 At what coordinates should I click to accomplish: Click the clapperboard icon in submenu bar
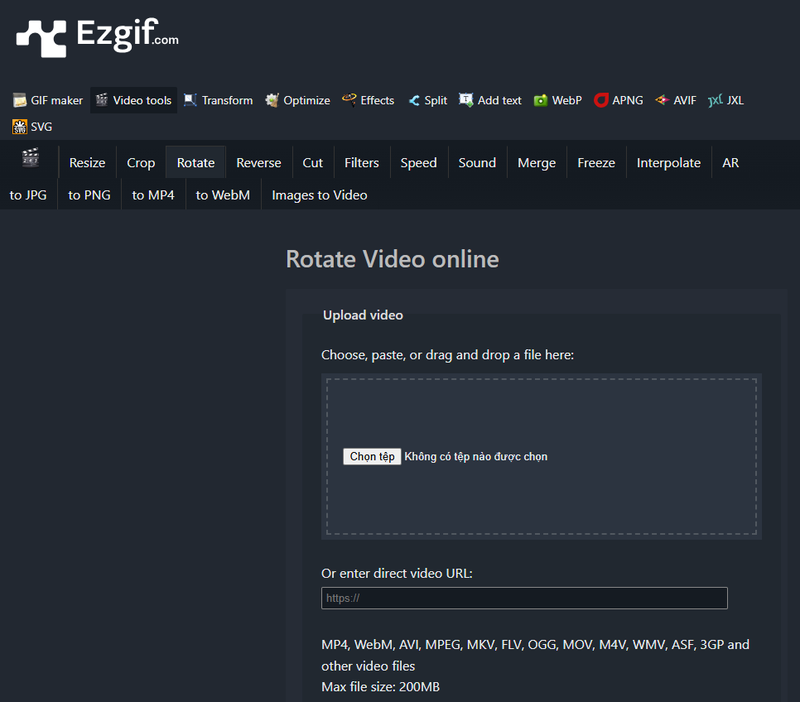31,158
